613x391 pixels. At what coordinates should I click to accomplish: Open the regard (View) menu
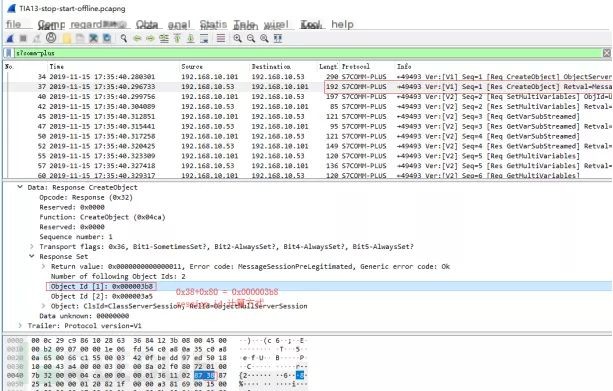98,24
